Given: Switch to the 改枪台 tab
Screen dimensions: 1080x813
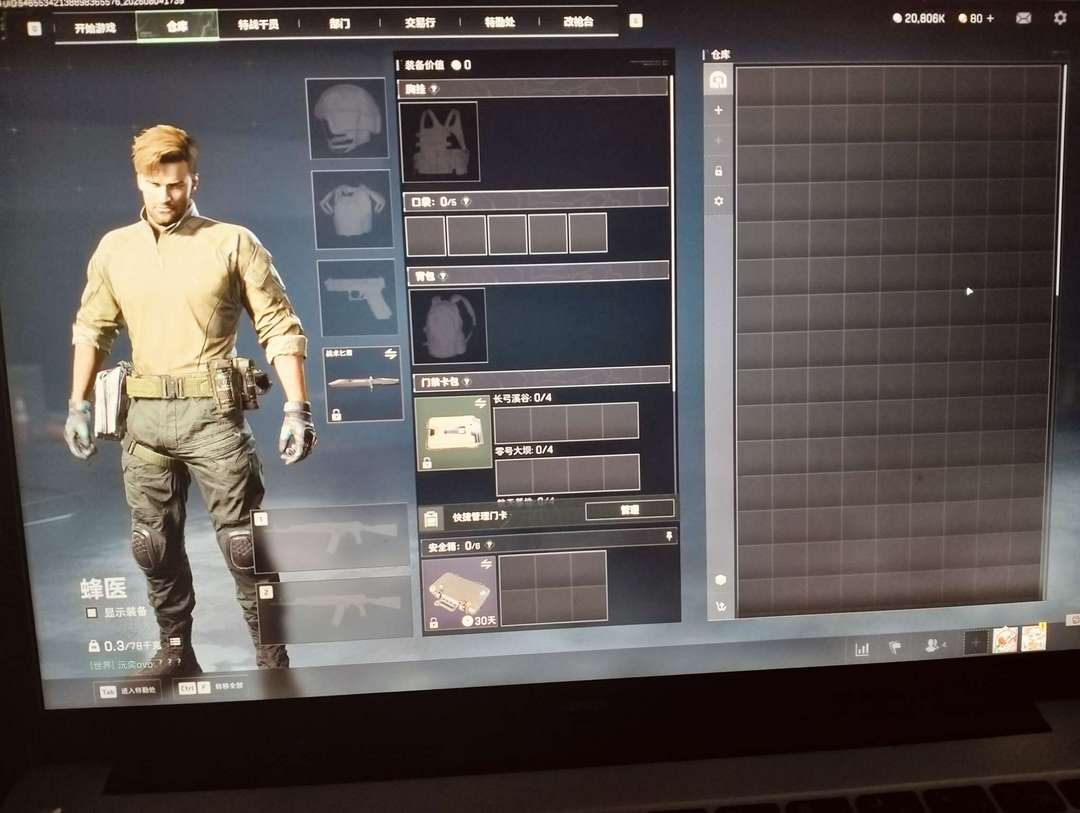Looking at the screenshot, I should coord(579,22).
